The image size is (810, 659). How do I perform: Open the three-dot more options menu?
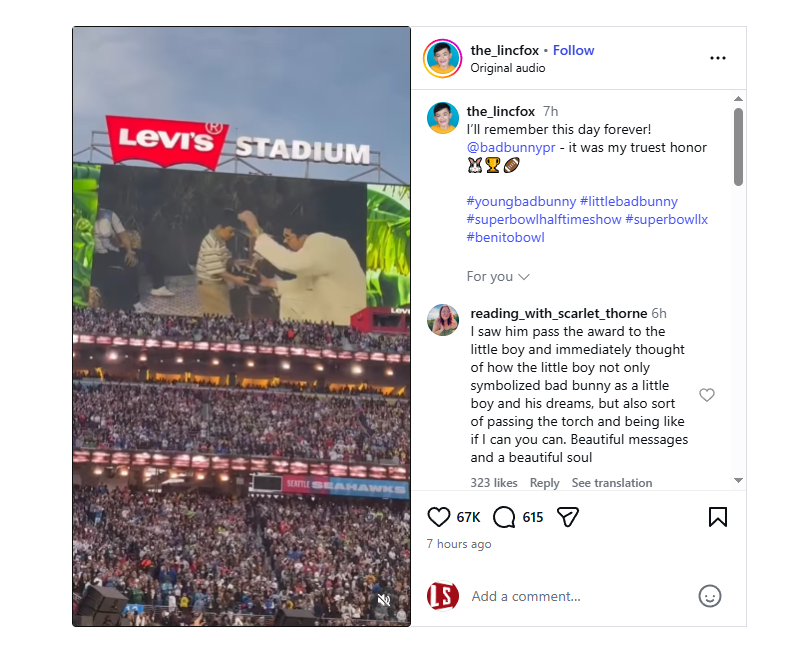[717, 58]
